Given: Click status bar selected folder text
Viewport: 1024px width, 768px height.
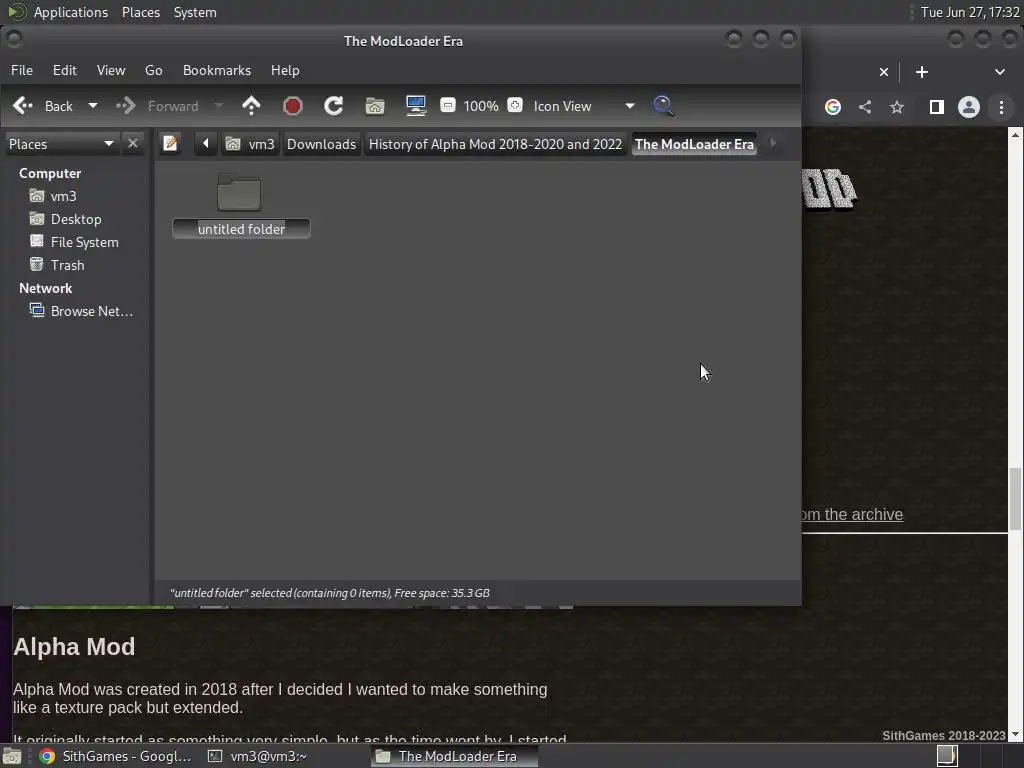Looking at the screenshot, I should pyautogui.click(x=329, y=593).
